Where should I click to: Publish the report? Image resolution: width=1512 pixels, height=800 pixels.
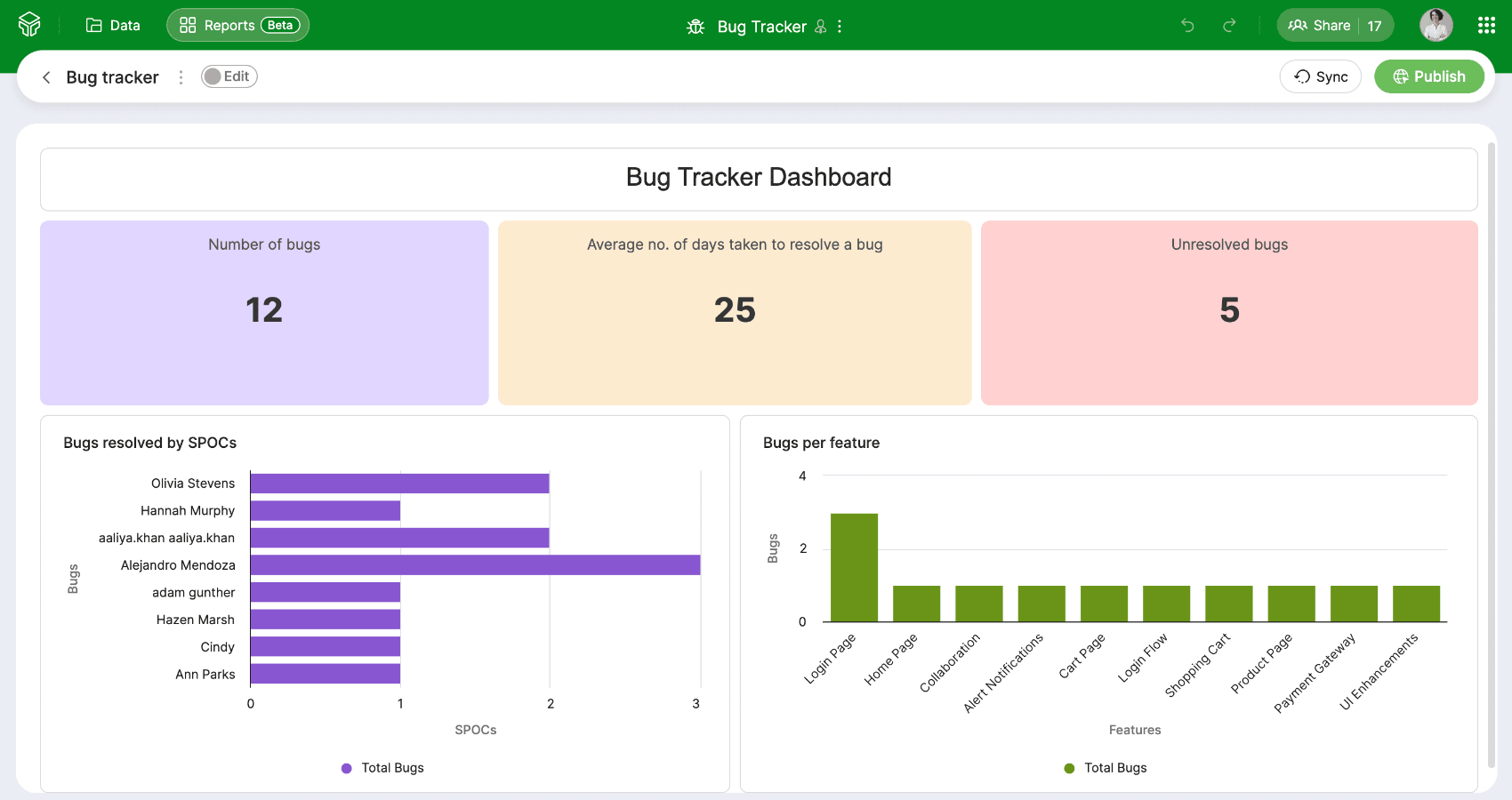1429,76
